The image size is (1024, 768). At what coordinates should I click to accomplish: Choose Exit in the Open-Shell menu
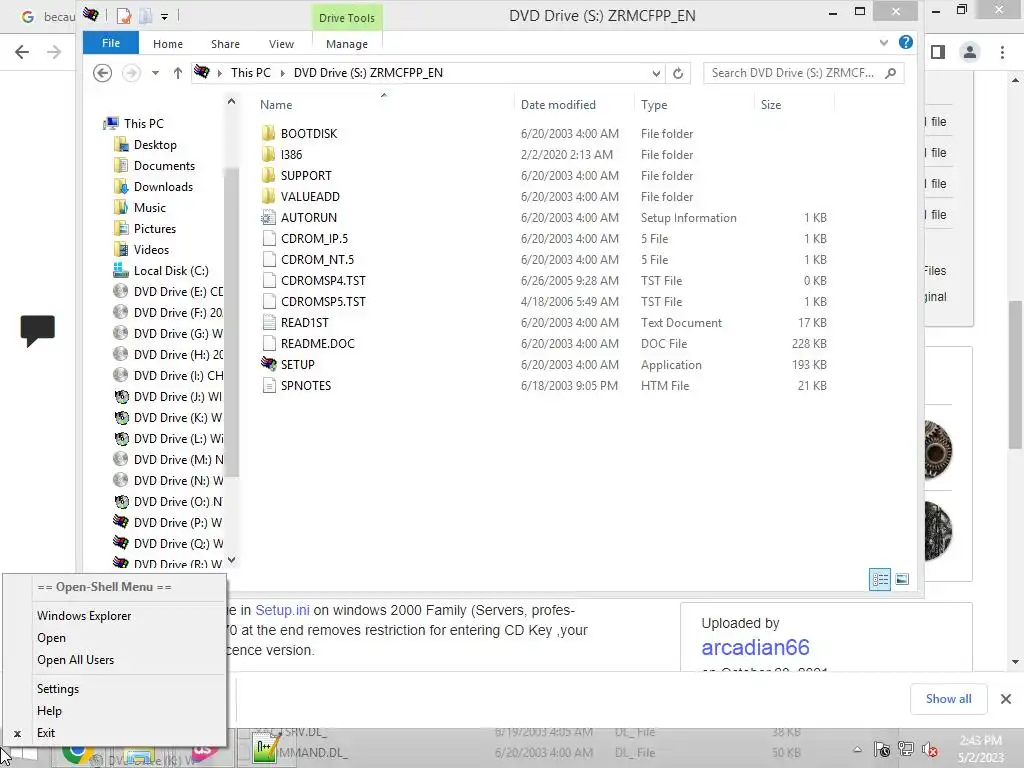(x=46, y=733)
